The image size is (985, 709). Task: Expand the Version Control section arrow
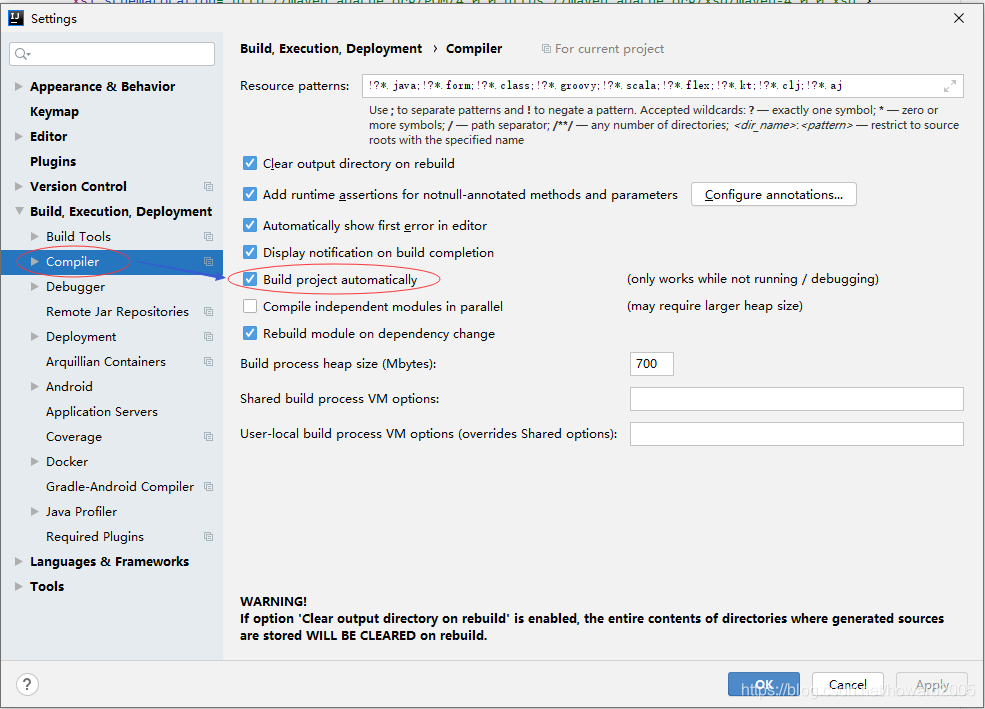tap(19, 187)
